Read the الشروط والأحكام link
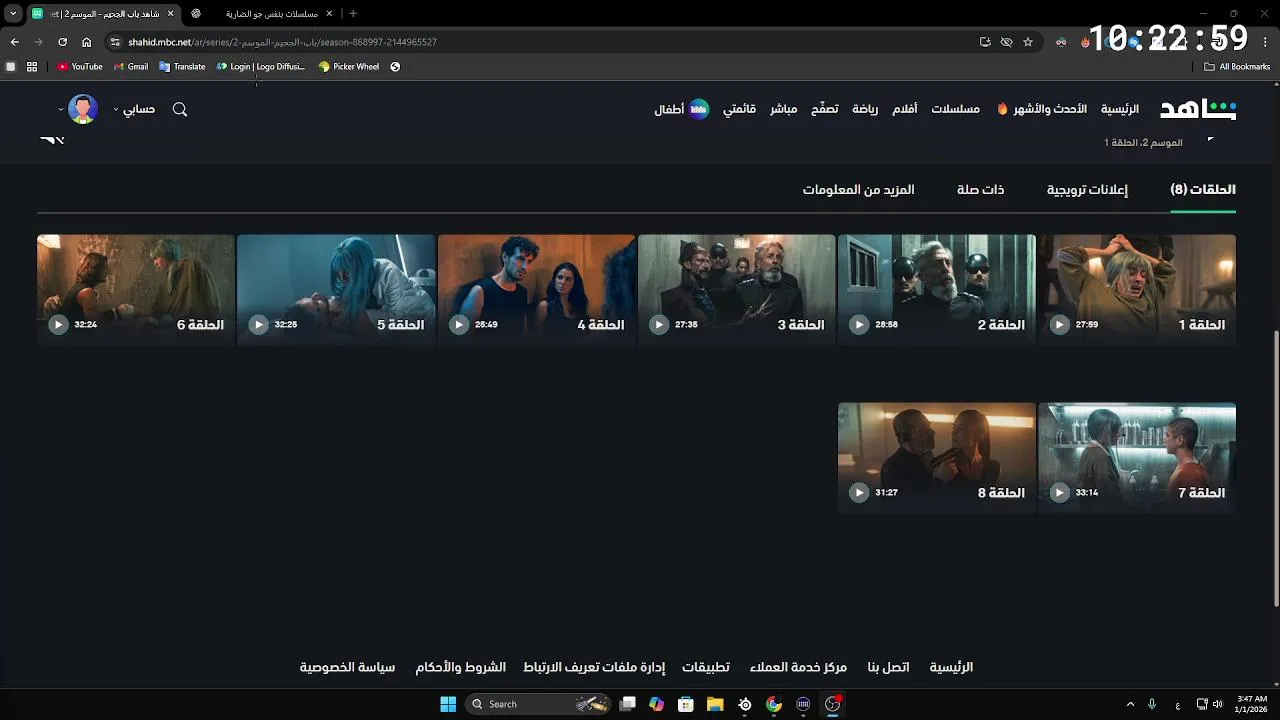The width and height of the screenshot is (1280, 720). coord(461,667)
